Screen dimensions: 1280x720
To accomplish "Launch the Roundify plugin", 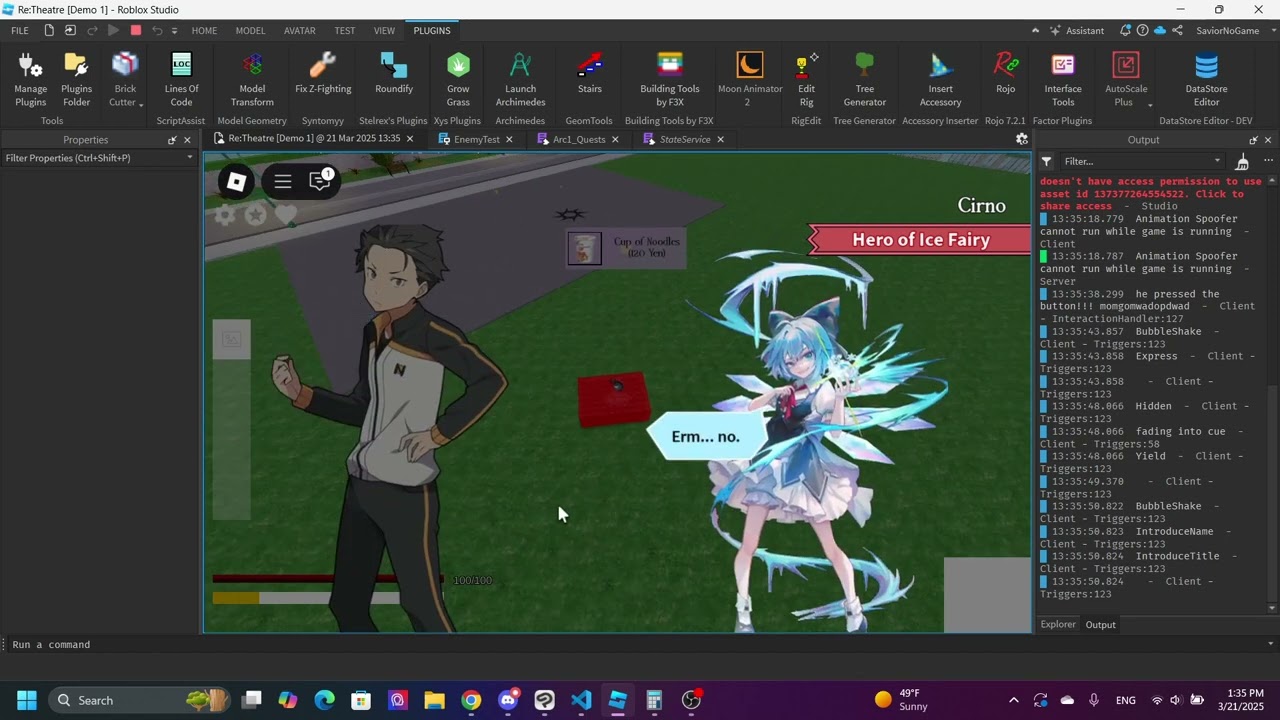I will click(x=393, y=73).
